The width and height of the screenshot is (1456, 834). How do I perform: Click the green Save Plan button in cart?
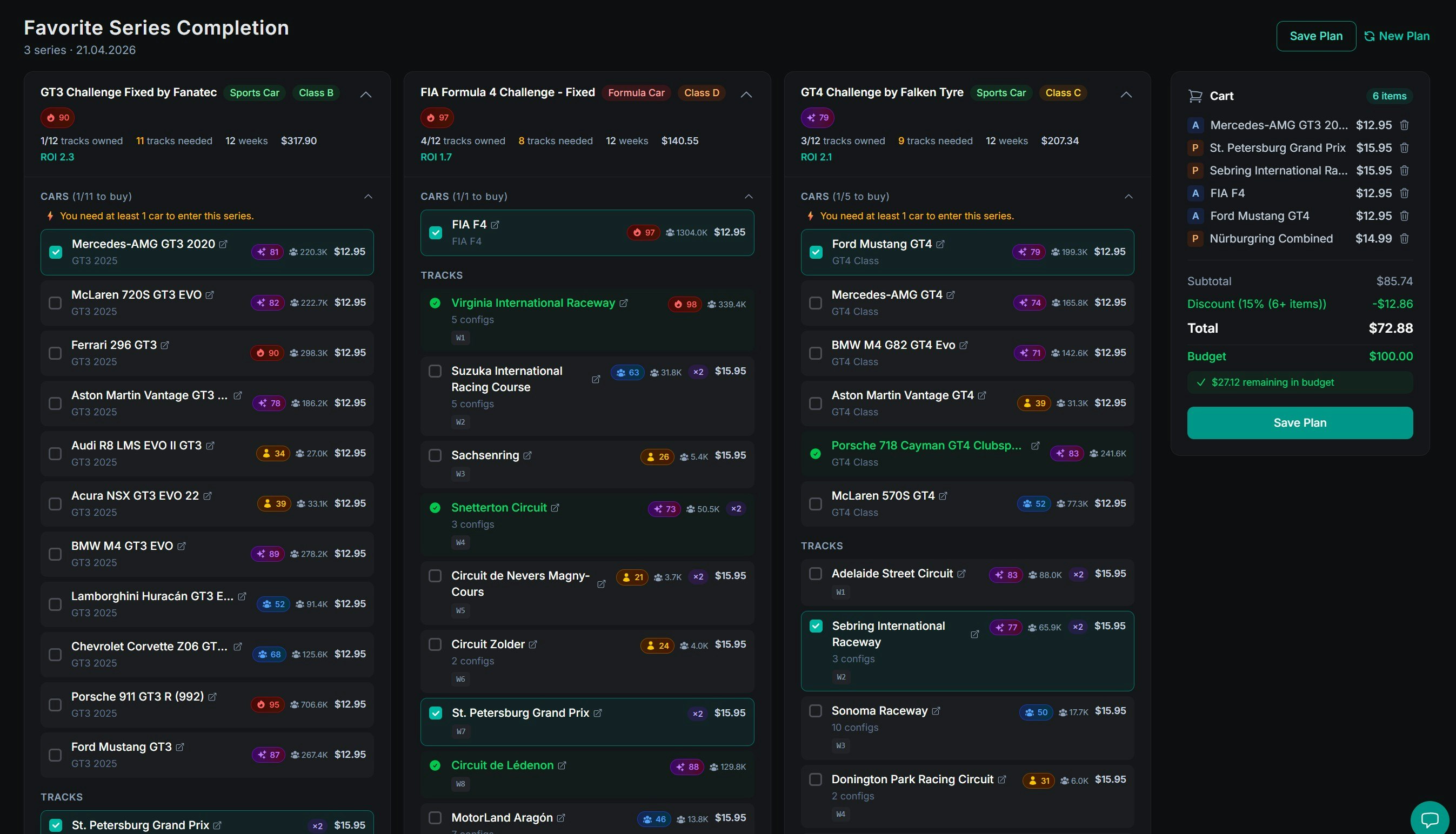tap(1300, 423)
